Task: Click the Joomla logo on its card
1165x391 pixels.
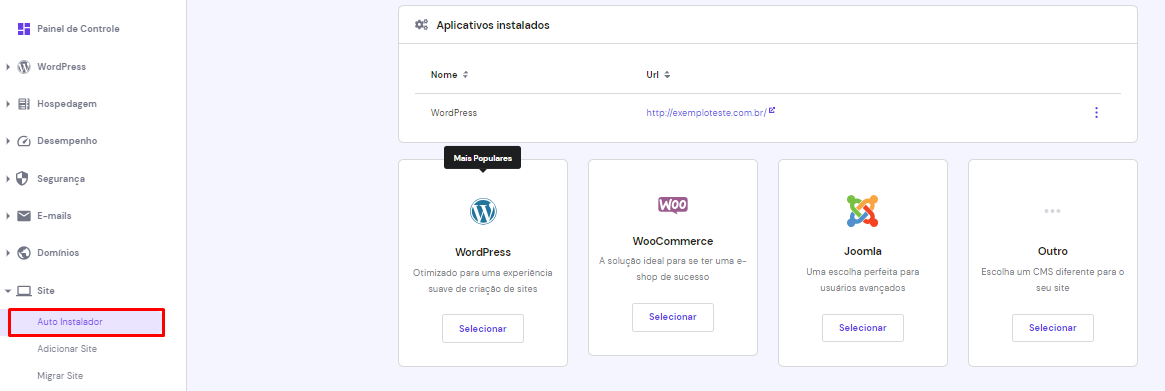Action: [863, 210]
